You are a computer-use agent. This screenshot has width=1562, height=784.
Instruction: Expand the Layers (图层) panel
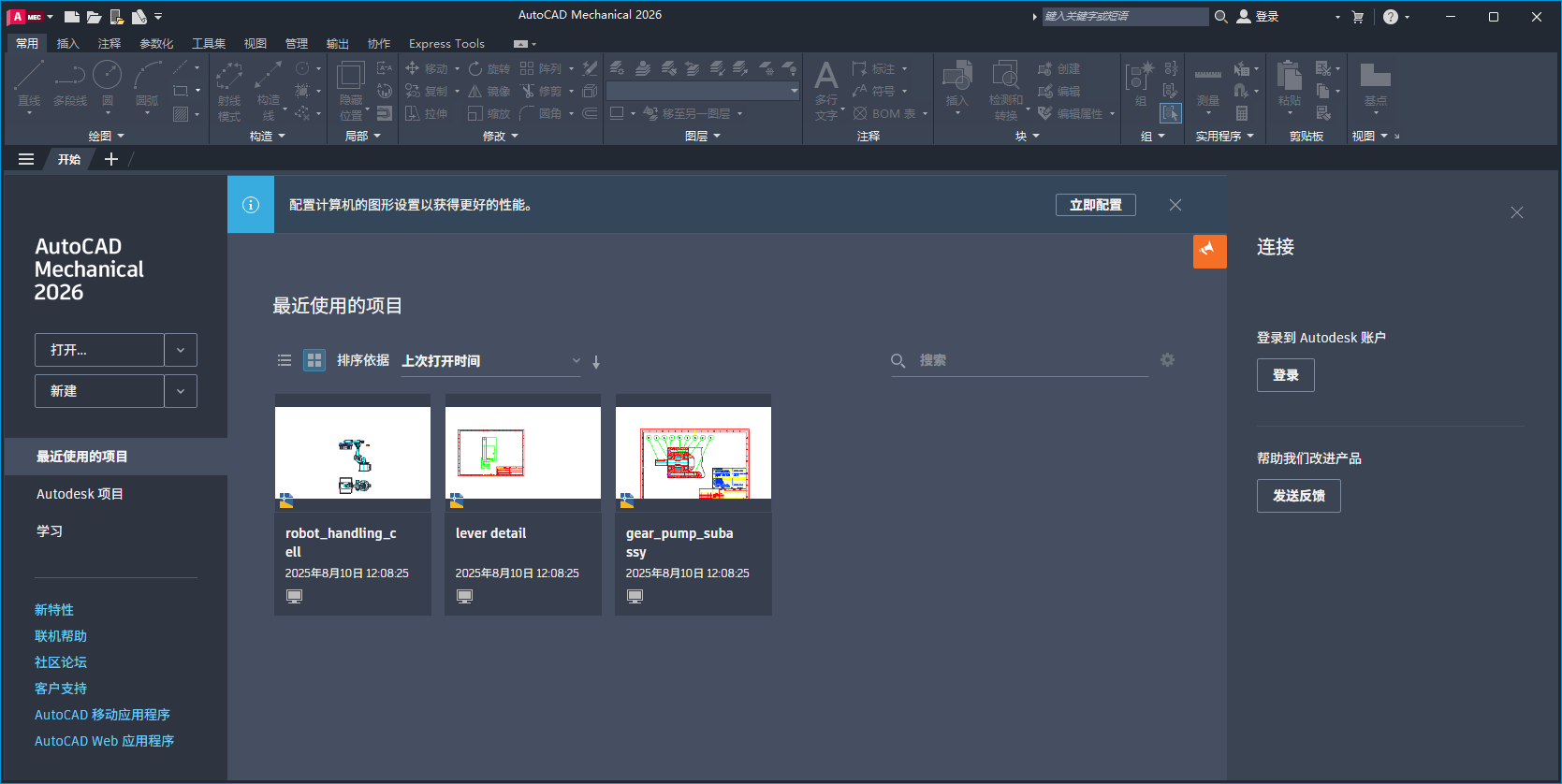702,137
